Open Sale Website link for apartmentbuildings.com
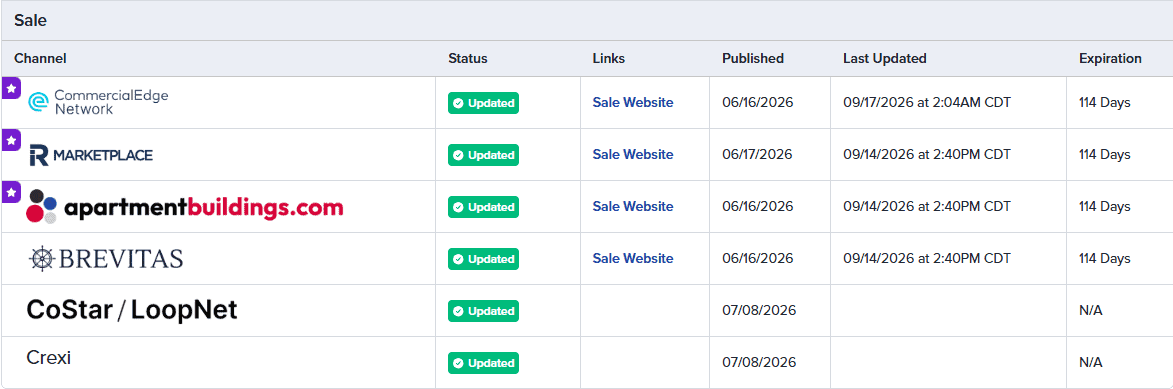This screenshot has height=389, width=1173. pyautogui.click(x=633, y=206)
